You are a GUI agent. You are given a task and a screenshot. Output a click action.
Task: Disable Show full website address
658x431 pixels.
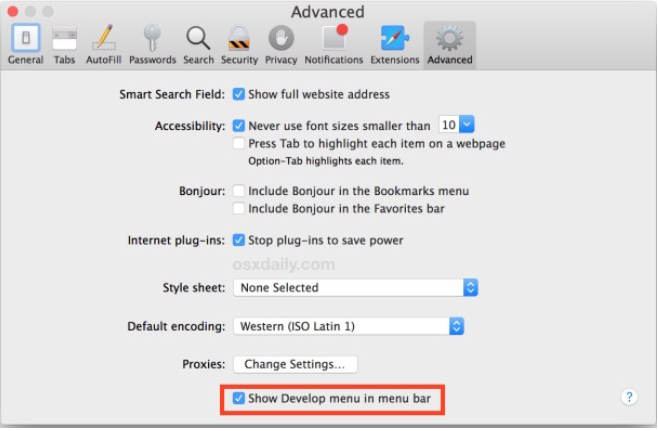pos(239,95)
